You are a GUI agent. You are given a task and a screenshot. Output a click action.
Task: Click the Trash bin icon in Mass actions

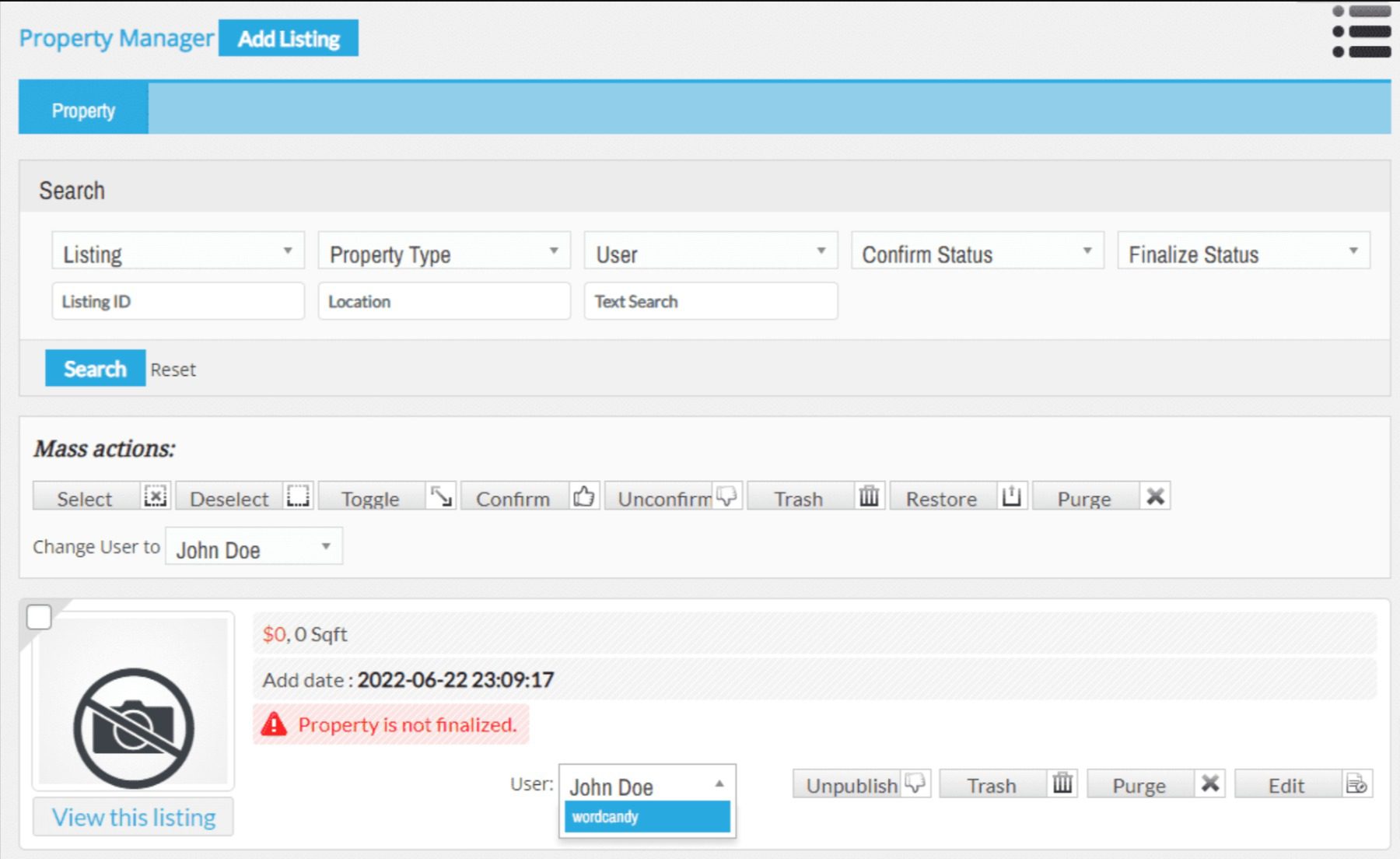pos(869,494)
